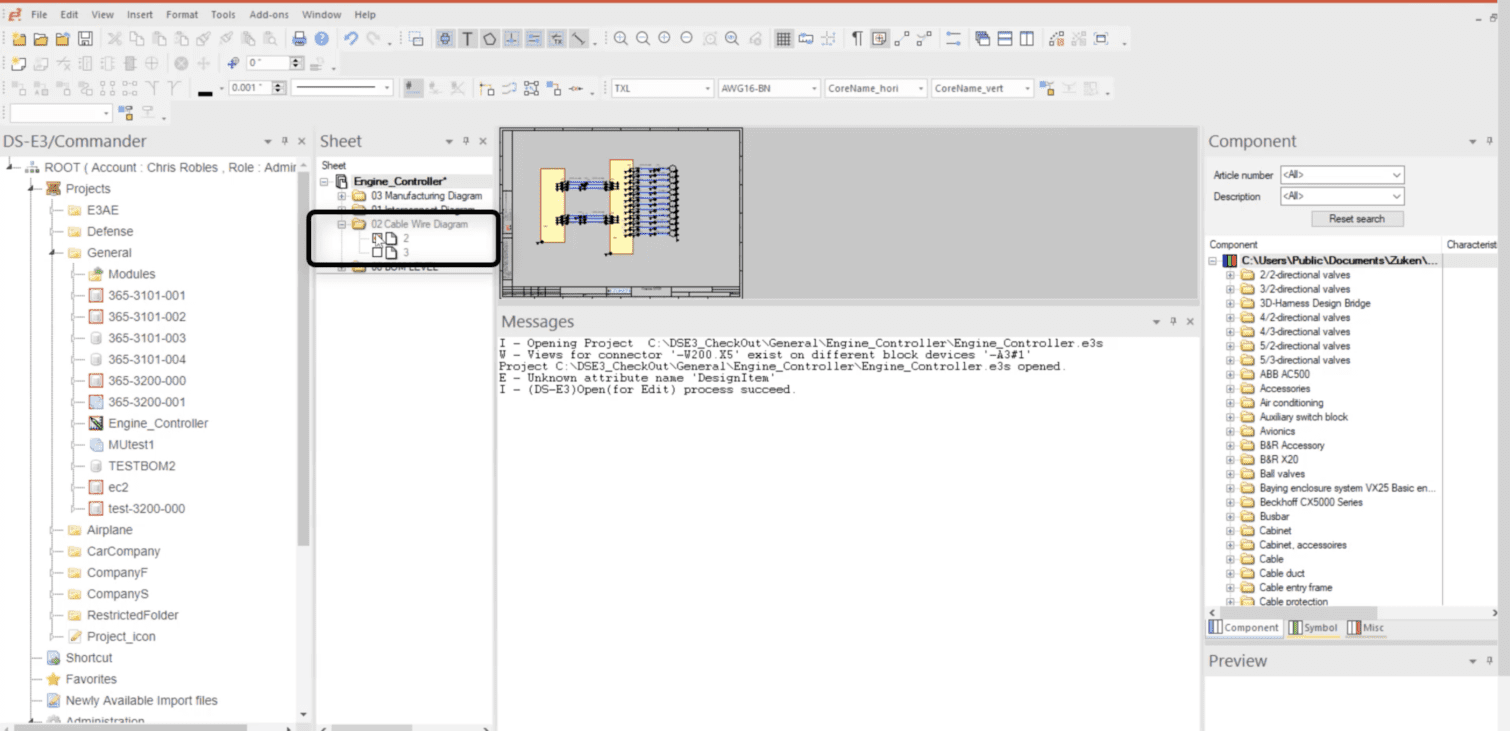Undo the last action with the blue arrow
Viewport: 1510px width, 731px height.
(x=351, y=39)
